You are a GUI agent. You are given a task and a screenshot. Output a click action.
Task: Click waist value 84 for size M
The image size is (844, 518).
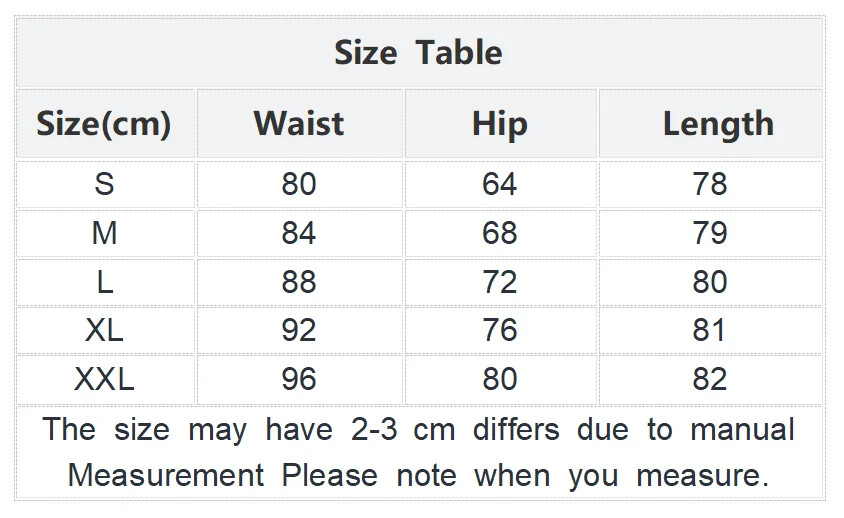299,233
